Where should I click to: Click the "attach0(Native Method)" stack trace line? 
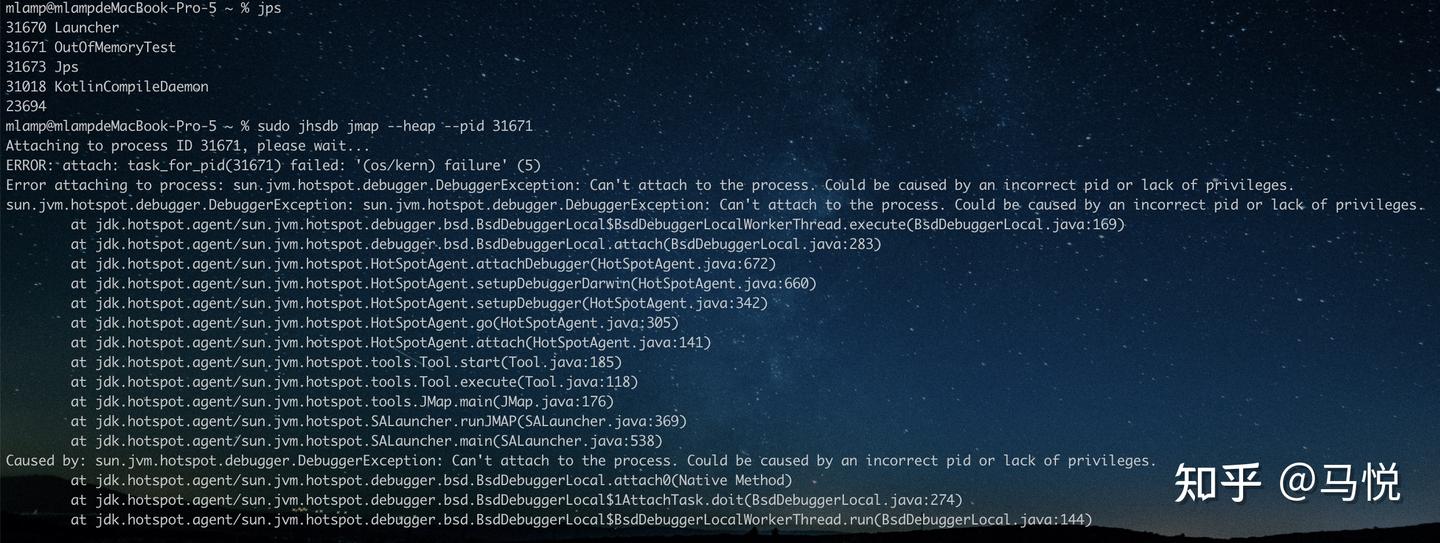coord(431,480)
